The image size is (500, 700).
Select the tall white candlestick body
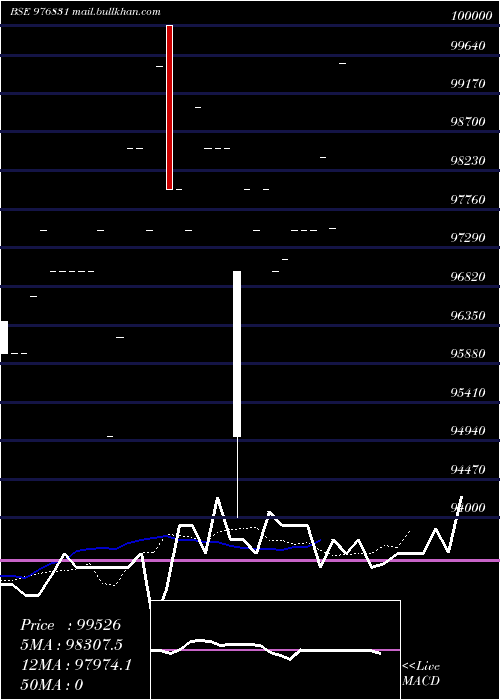237,354
